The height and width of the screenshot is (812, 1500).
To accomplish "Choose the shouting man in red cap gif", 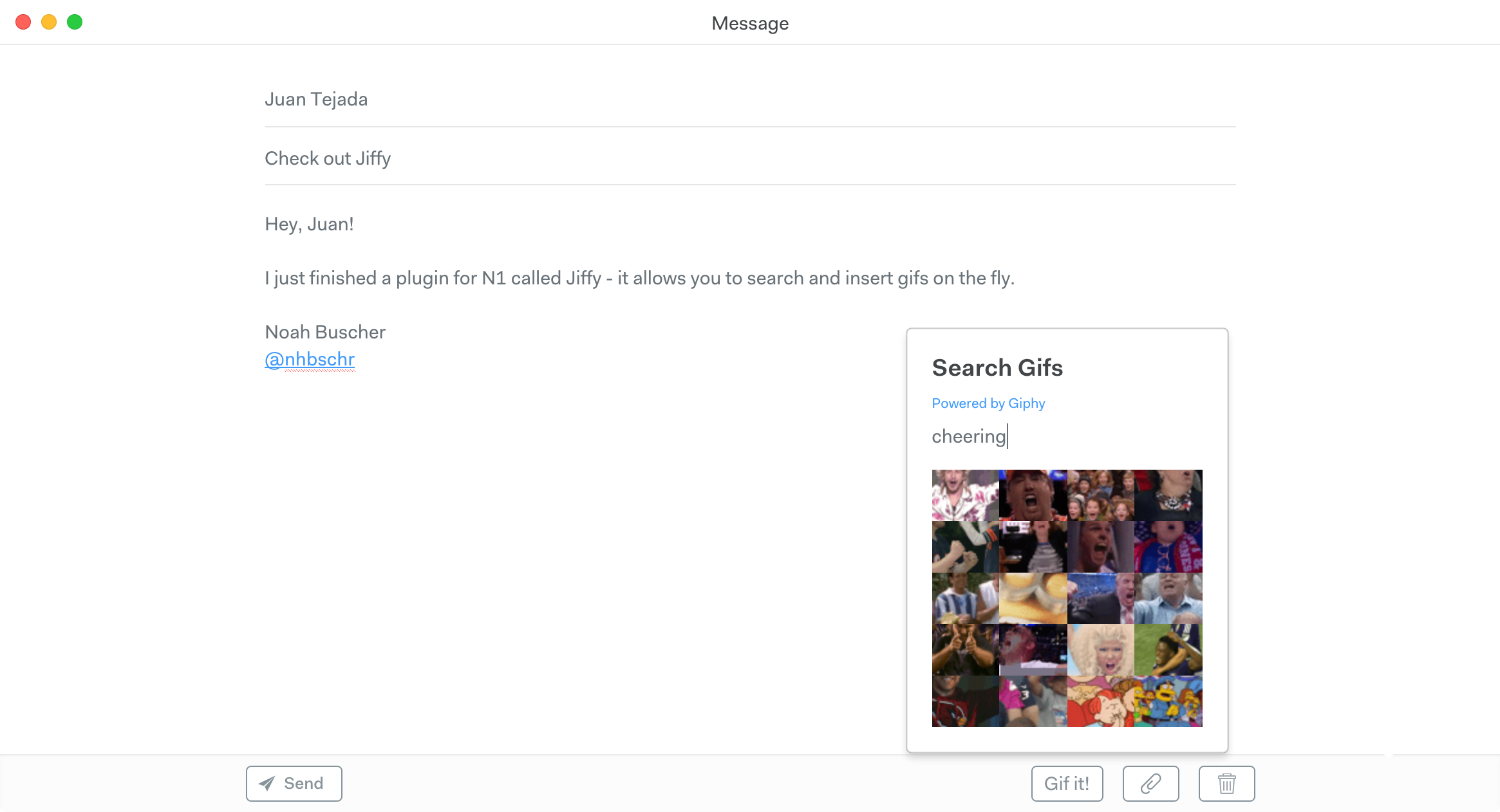I will [x=1033, y=495].
